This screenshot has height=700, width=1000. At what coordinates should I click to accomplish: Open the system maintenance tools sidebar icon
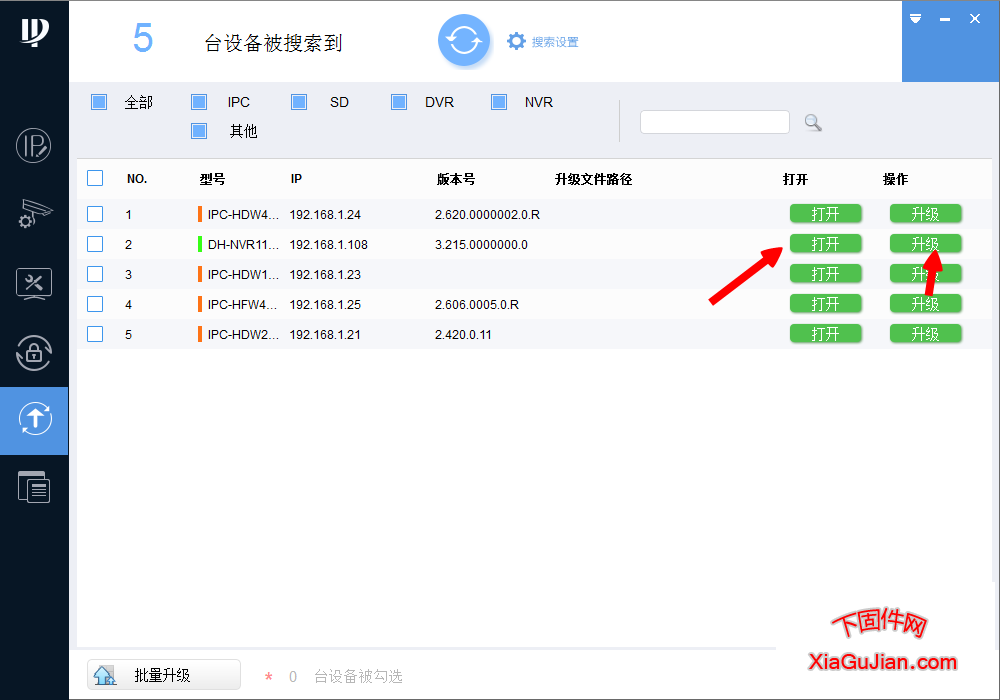click(34, 284)
